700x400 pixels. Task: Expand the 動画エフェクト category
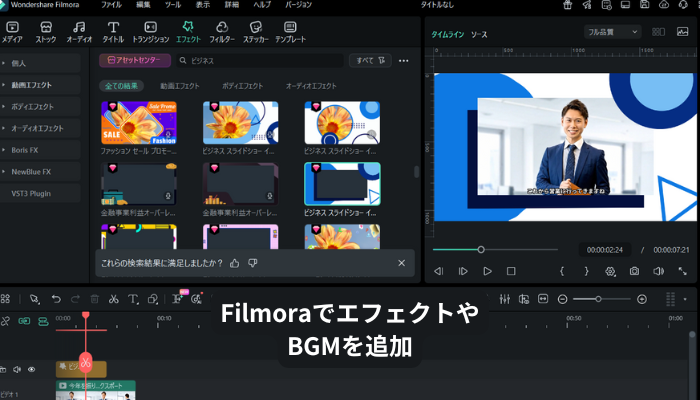tap(40, 85)
